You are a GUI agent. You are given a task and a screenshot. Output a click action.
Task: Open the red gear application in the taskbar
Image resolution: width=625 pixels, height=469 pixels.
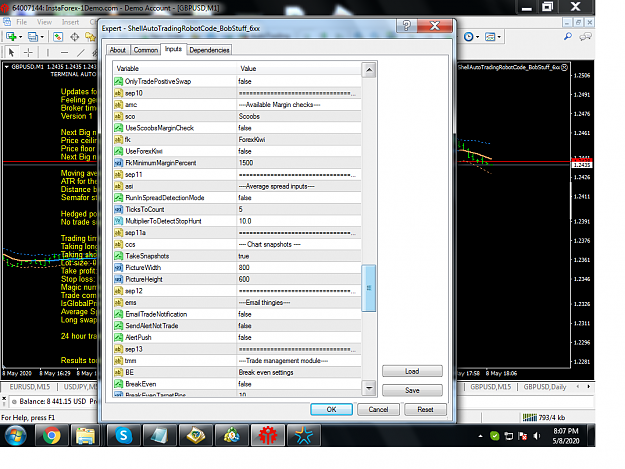point(267,435)
